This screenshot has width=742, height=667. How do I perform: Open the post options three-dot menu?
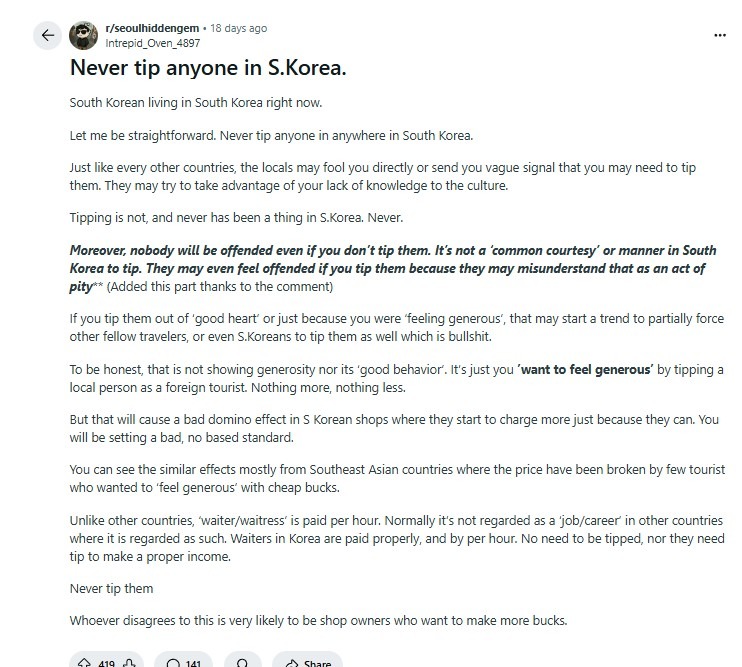point(719,35)
